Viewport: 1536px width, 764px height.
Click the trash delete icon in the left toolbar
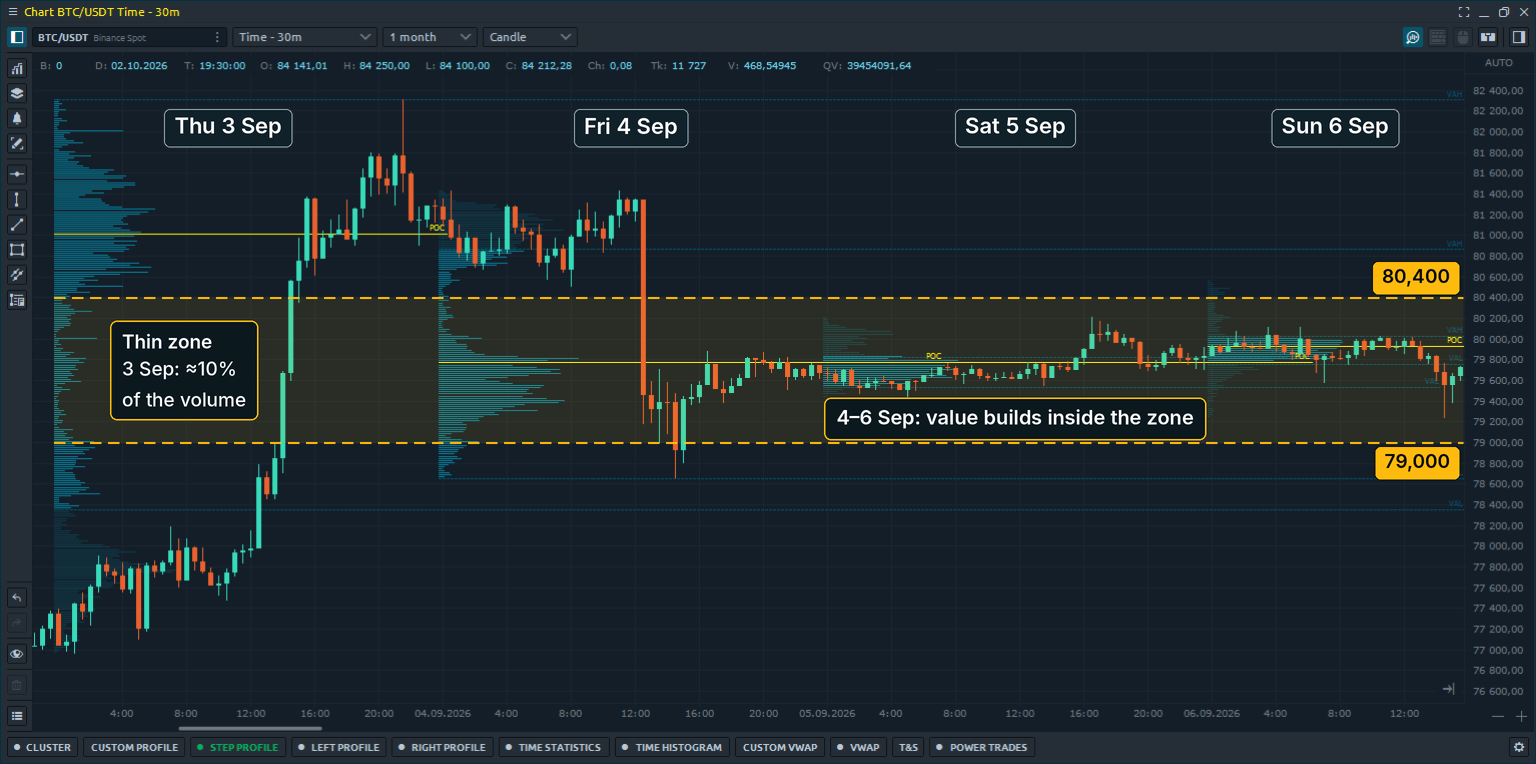point(17,686)
